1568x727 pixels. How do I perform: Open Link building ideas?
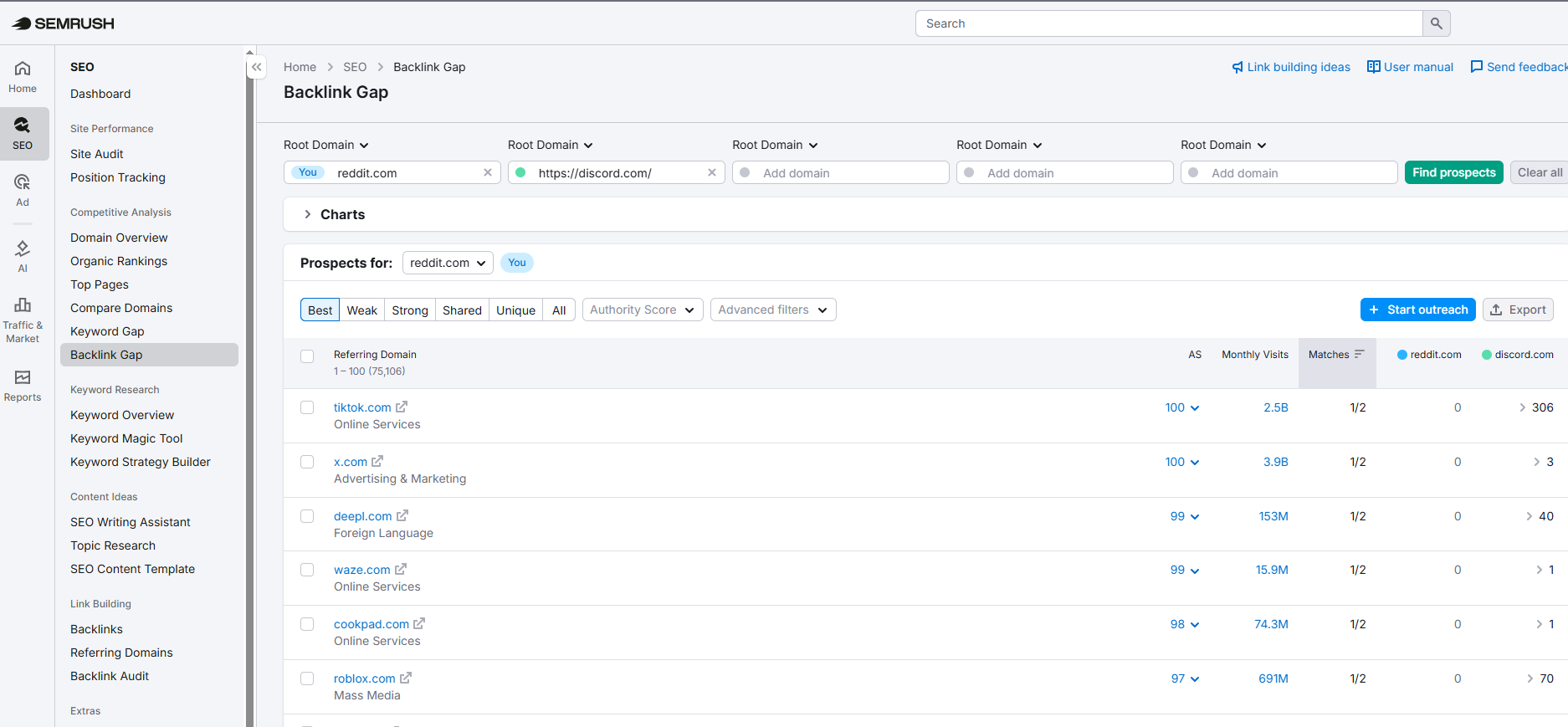click(x=1291, y=67)
